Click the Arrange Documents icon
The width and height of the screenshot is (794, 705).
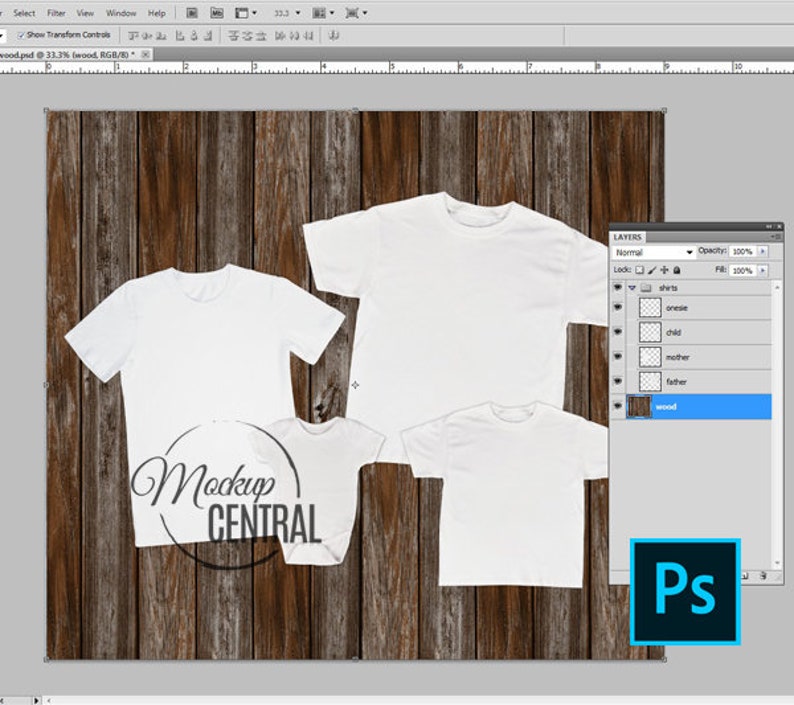(319, 13)
